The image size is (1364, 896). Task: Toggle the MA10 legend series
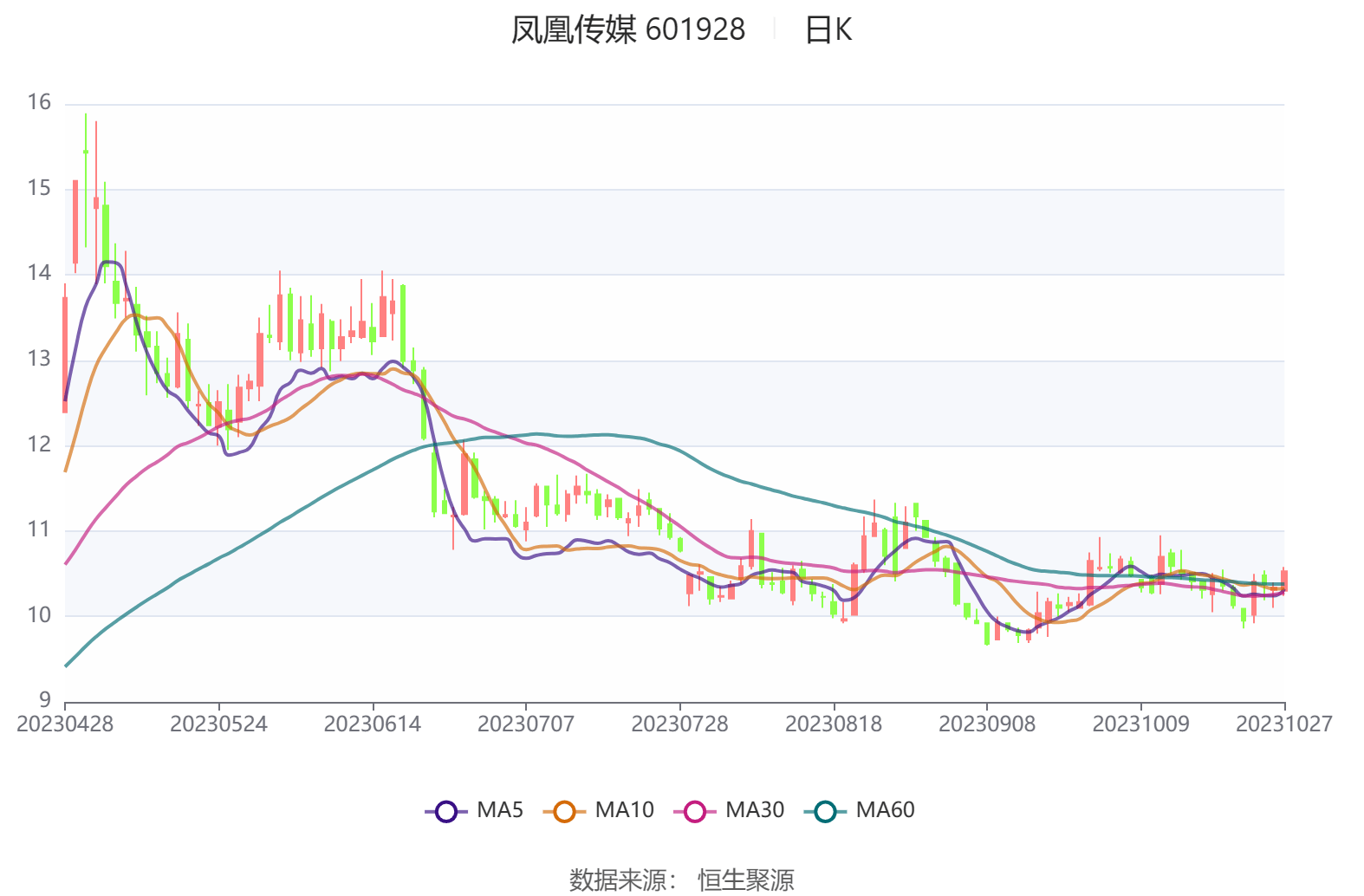(x=599, y=811)
